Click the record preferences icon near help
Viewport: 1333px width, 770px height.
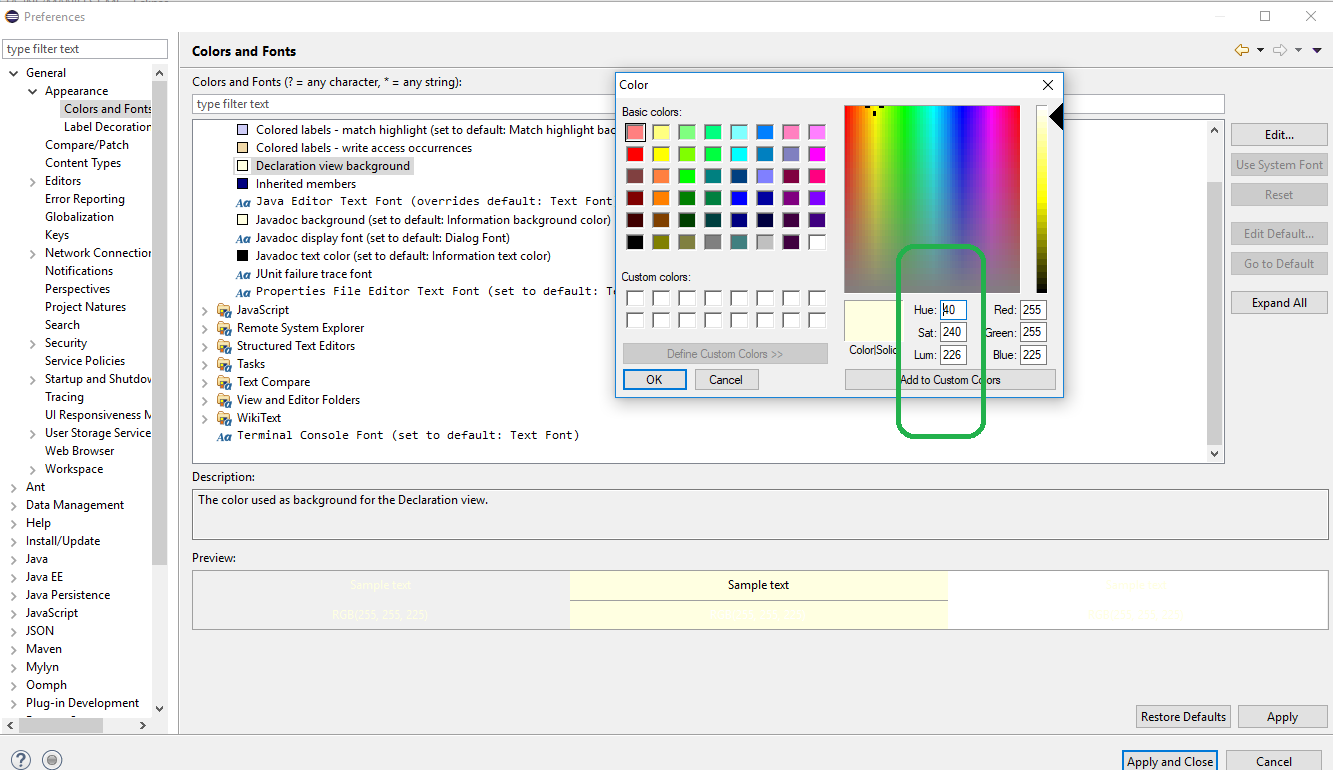tap(53, 760)
